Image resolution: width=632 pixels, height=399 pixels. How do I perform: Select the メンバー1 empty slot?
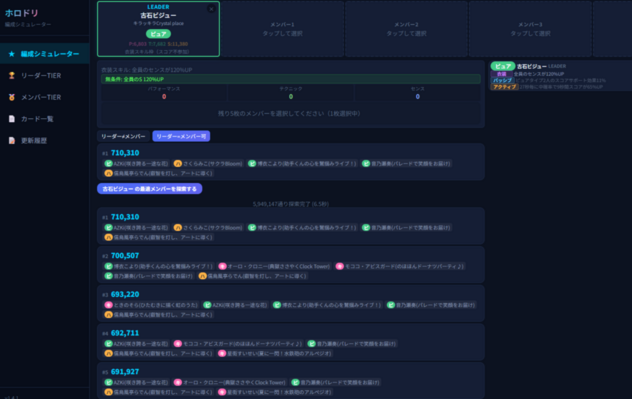pyautogui.click(x=283, y=29)
